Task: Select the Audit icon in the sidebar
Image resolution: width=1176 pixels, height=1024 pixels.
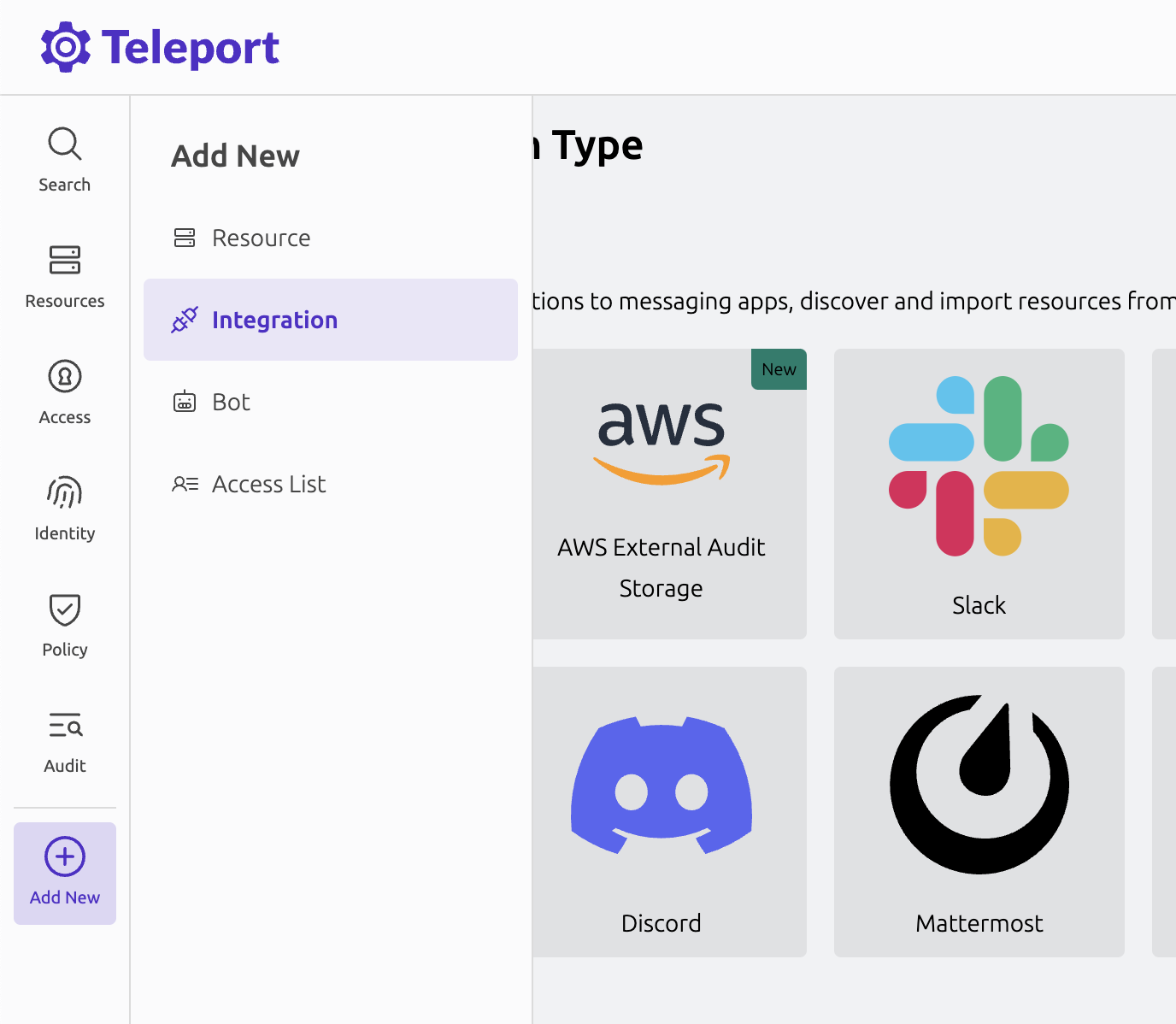Action: pos(64,726)
